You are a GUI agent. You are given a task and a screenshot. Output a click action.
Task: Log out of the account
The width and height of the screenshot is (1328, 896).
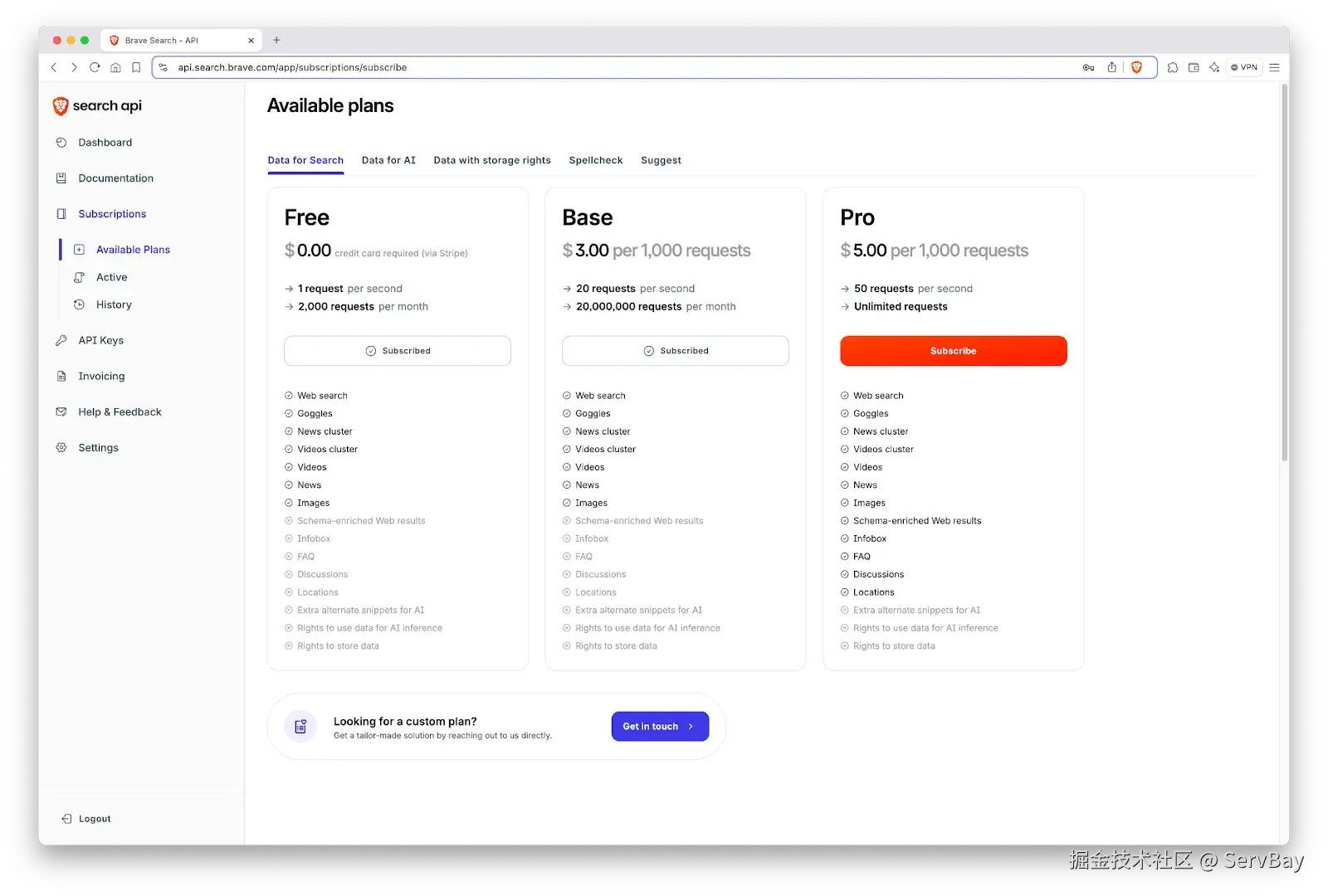[x=95, y=819]
